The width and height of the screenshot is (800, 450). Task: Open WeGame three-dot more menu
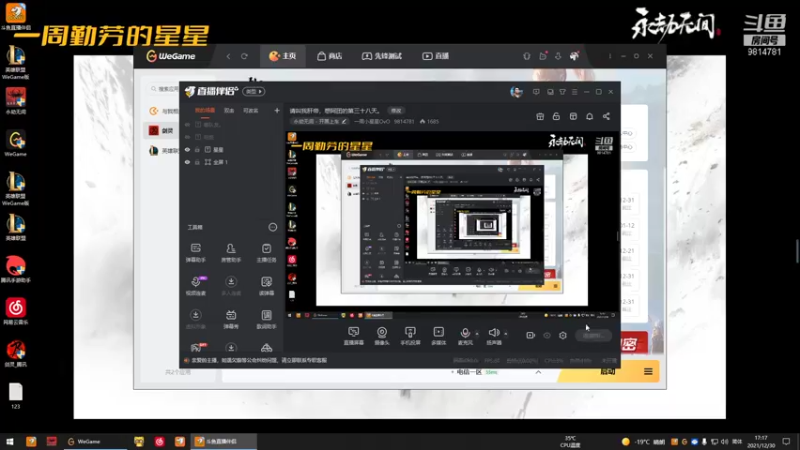point(610,56)
